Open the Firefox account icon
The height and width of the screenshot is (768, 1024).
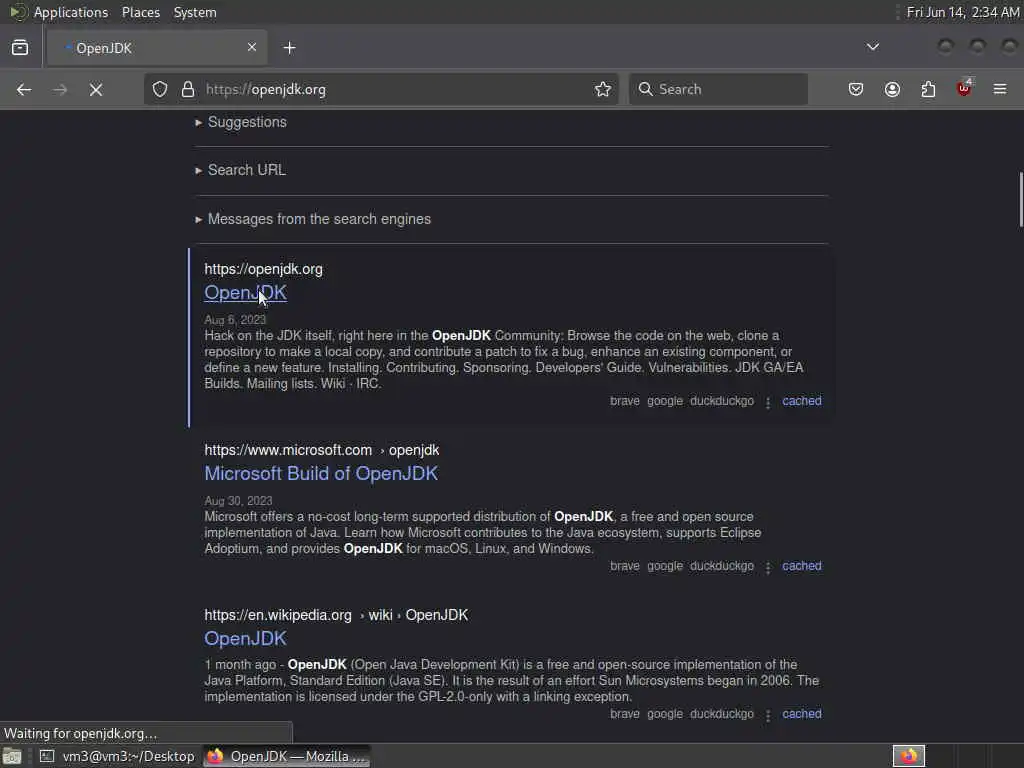pos(892,89)
